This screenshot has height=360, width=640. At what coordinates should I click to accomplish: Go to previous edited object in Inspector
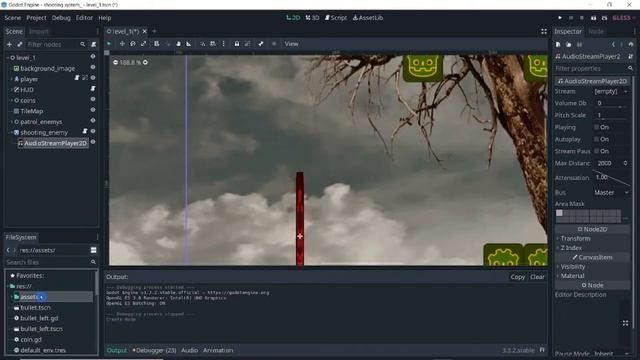(613, 44)
